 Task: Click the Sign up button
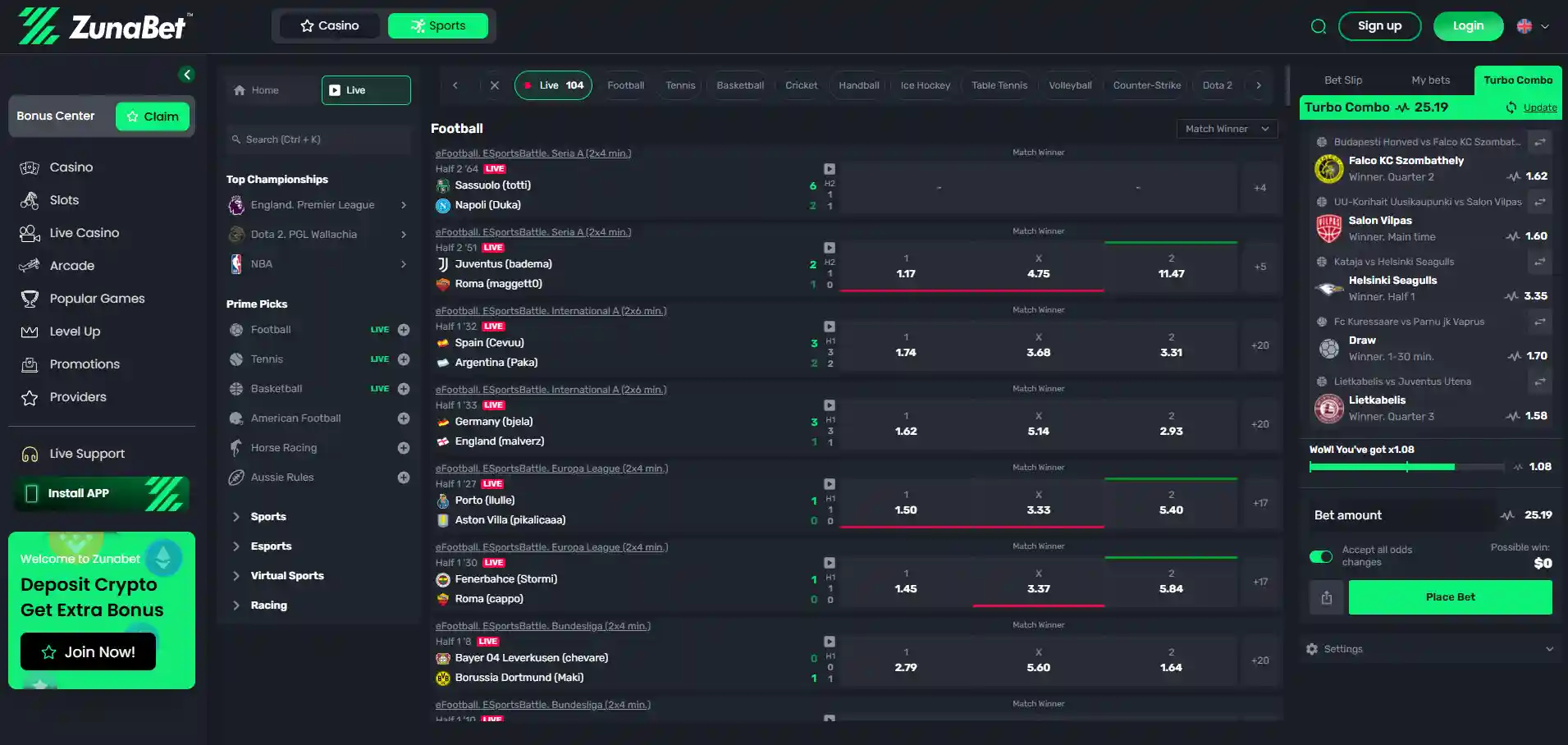[1379, 26]
